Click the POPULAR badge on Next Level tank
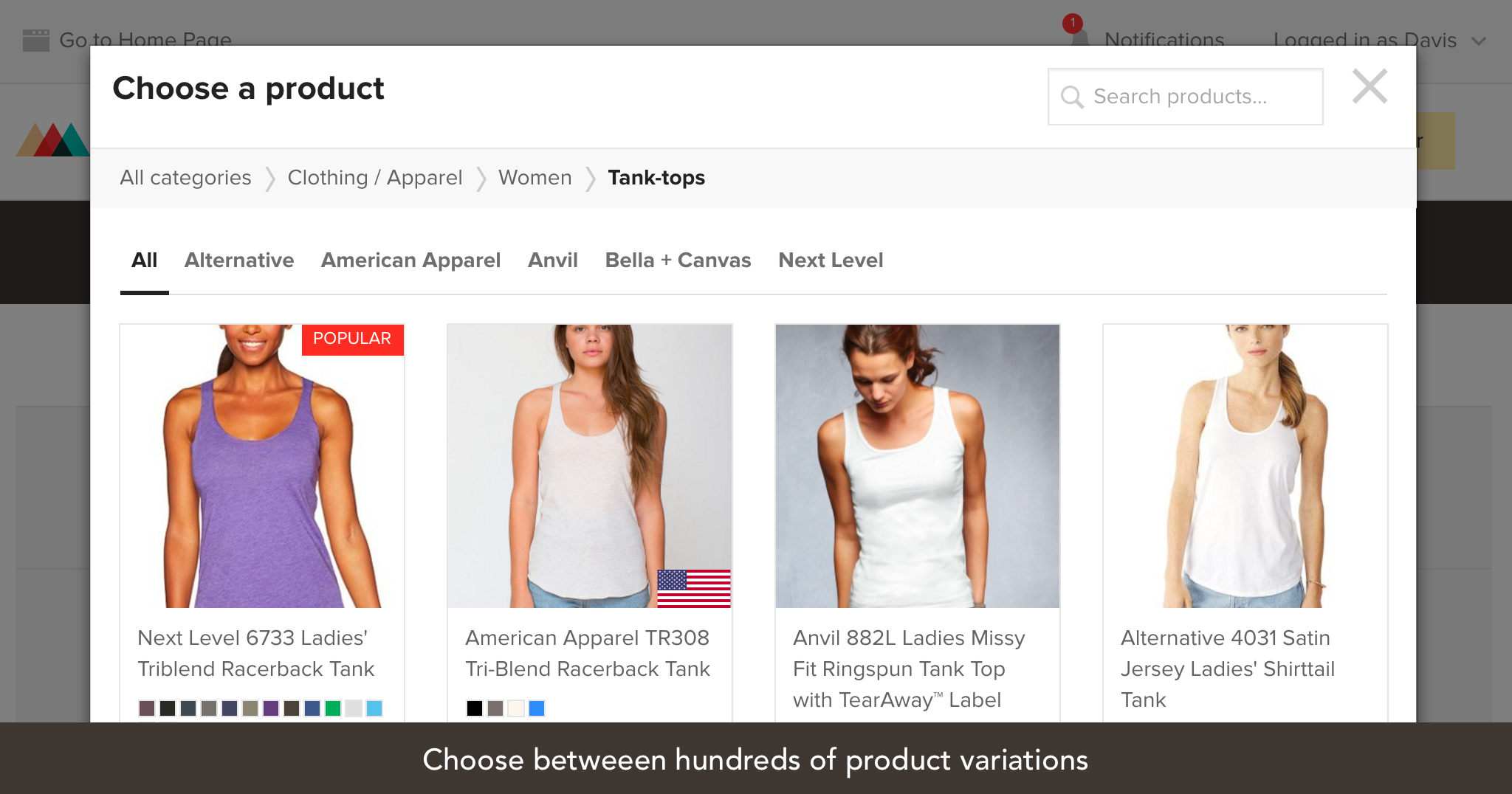 pyautogui.click(x=353, y=339)
